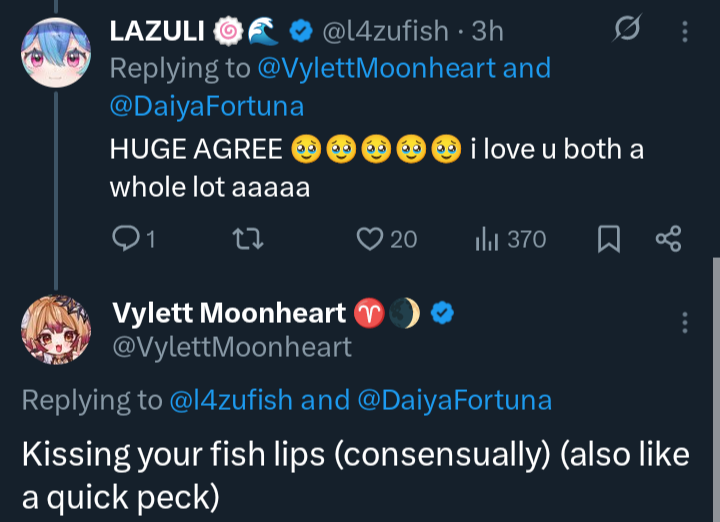The image size is (720, 522).
Task: Open more options on Vylett Moonheart's tweet
Action: click(685, 322)
